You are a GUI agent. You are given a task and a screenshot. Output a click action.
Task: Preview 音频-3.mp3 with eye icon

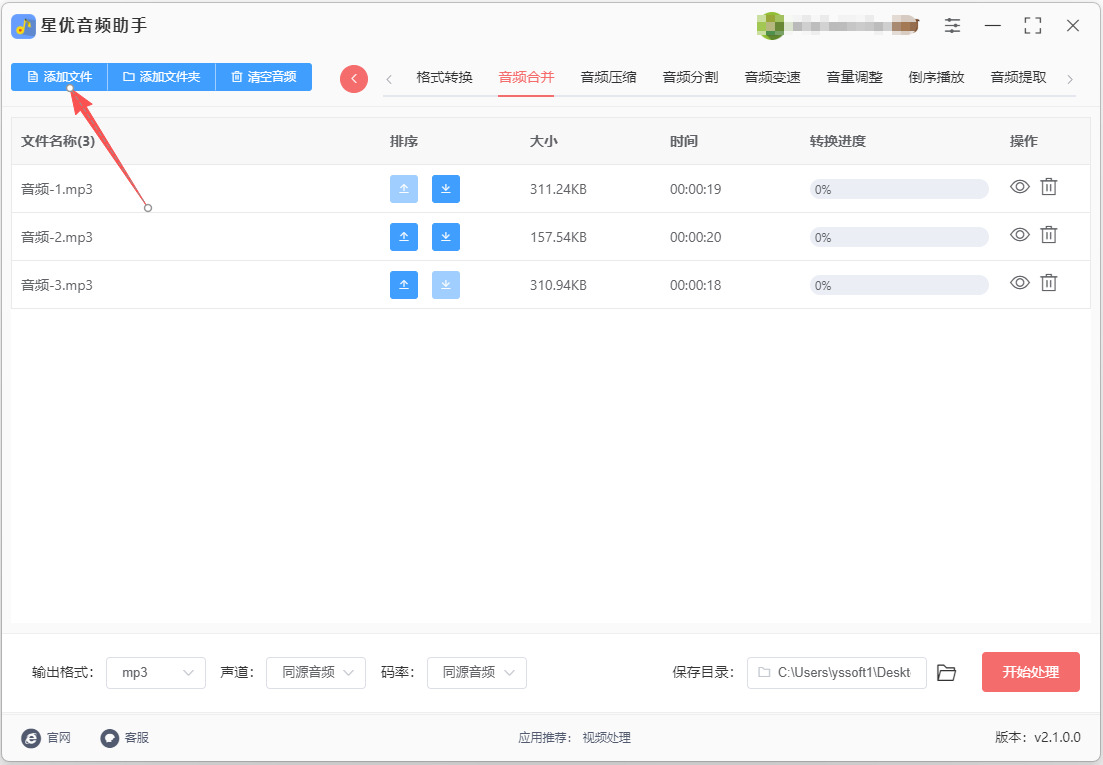click(x=1019, y=283)
